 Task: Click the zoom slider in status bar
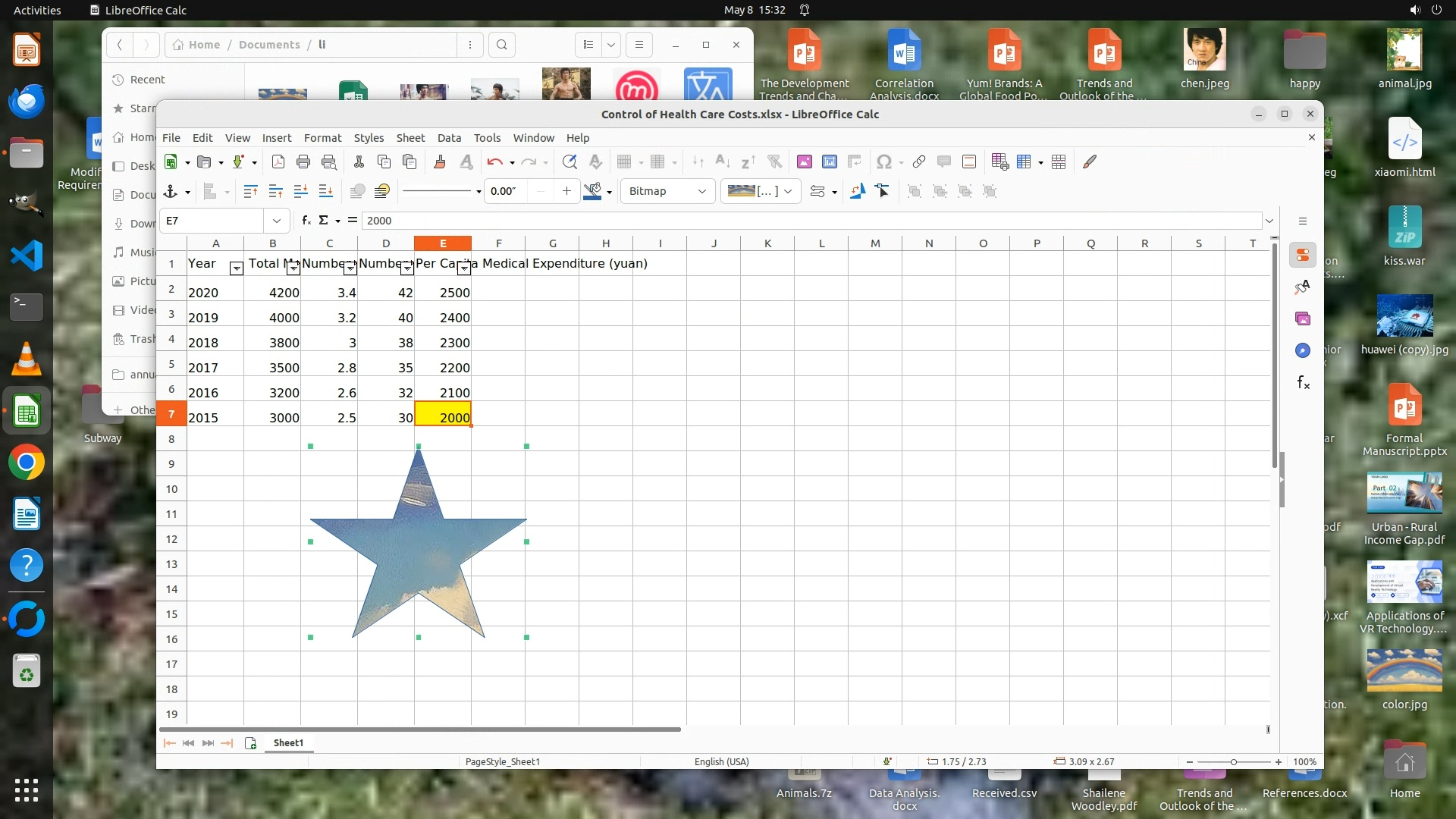[x=1234, y=761]
